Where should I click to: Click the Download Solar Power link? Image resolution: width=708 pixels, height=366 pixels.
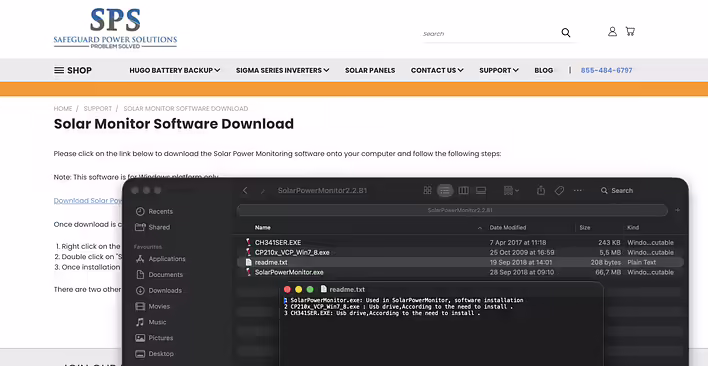[x=88, y=200]
